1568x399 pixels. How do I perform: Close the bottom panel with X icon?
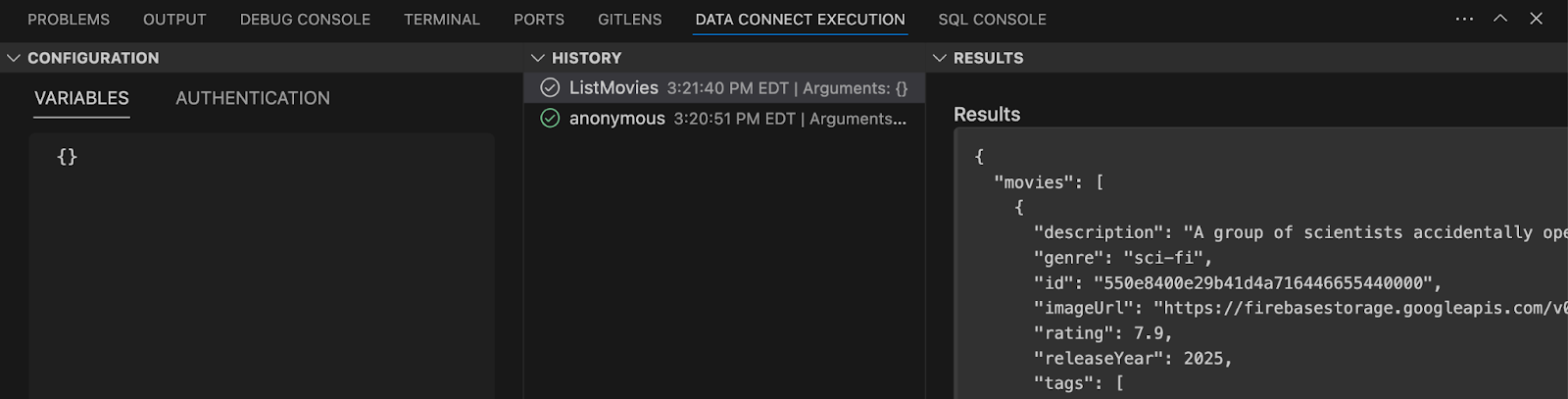1536,19
